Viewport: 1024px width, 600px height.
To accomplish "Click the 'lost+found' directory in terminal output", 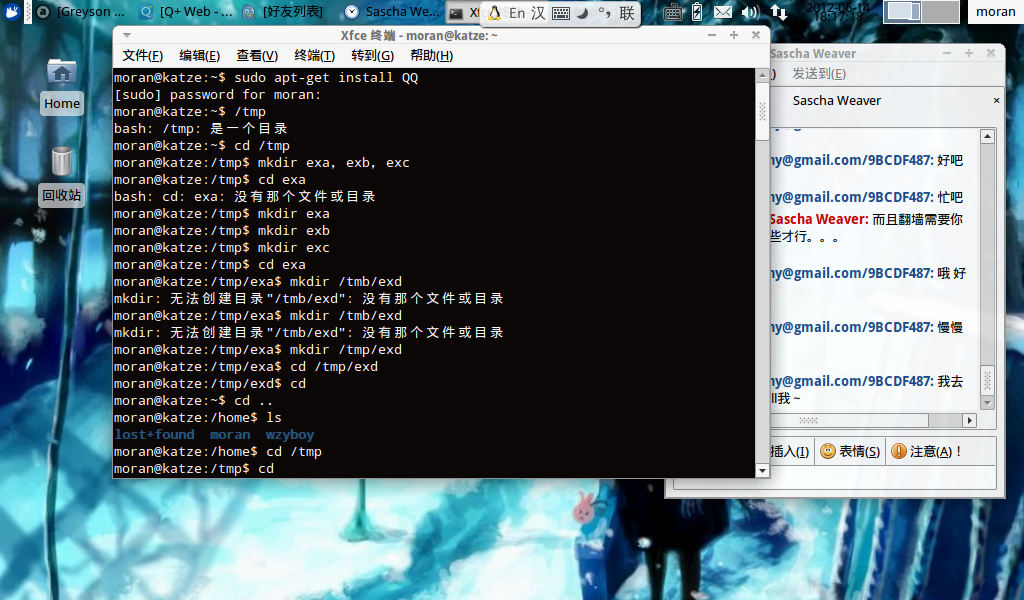I will (x=154, y=435).
